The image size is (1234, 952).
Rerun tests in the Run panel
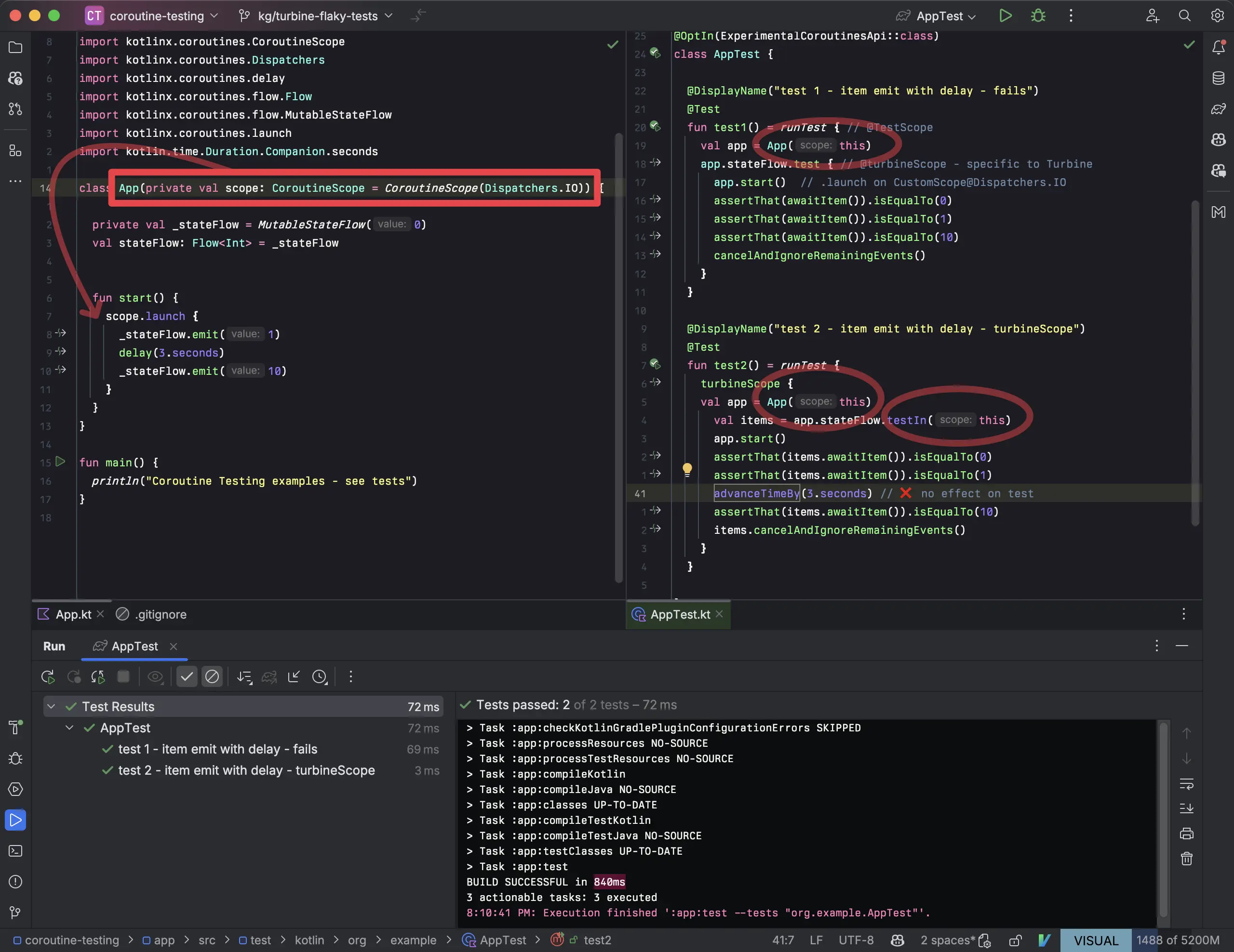tap(48, 676)
